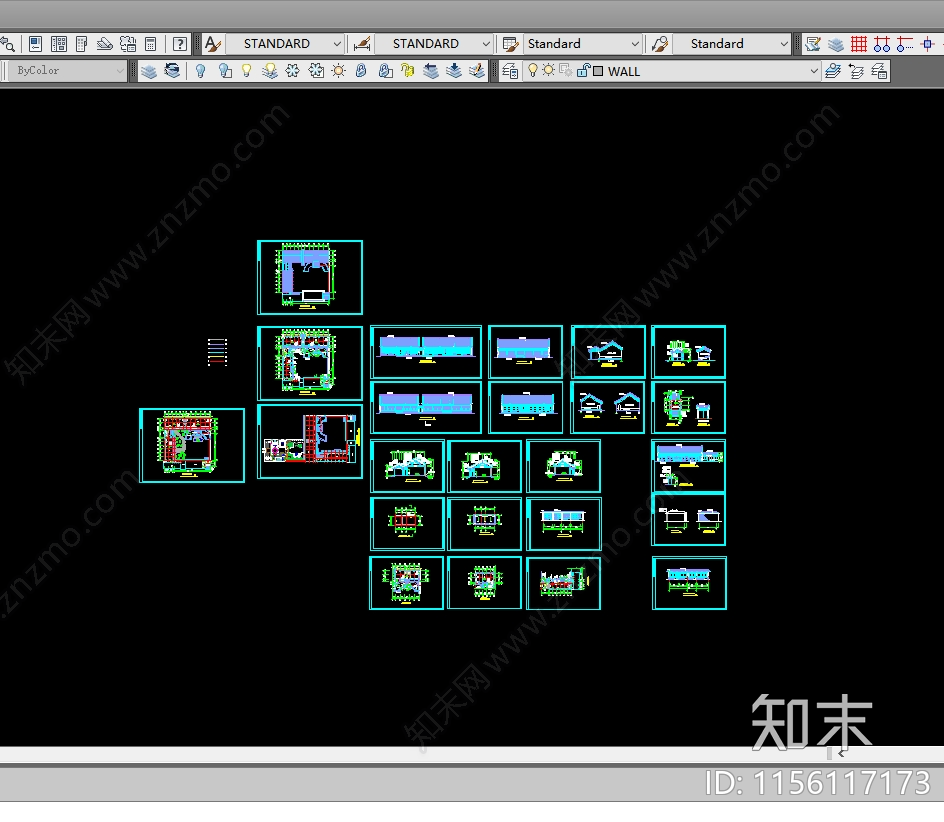
Task: Click the horizontal scrollbar below the drawing area
Action: click(472, 755)
